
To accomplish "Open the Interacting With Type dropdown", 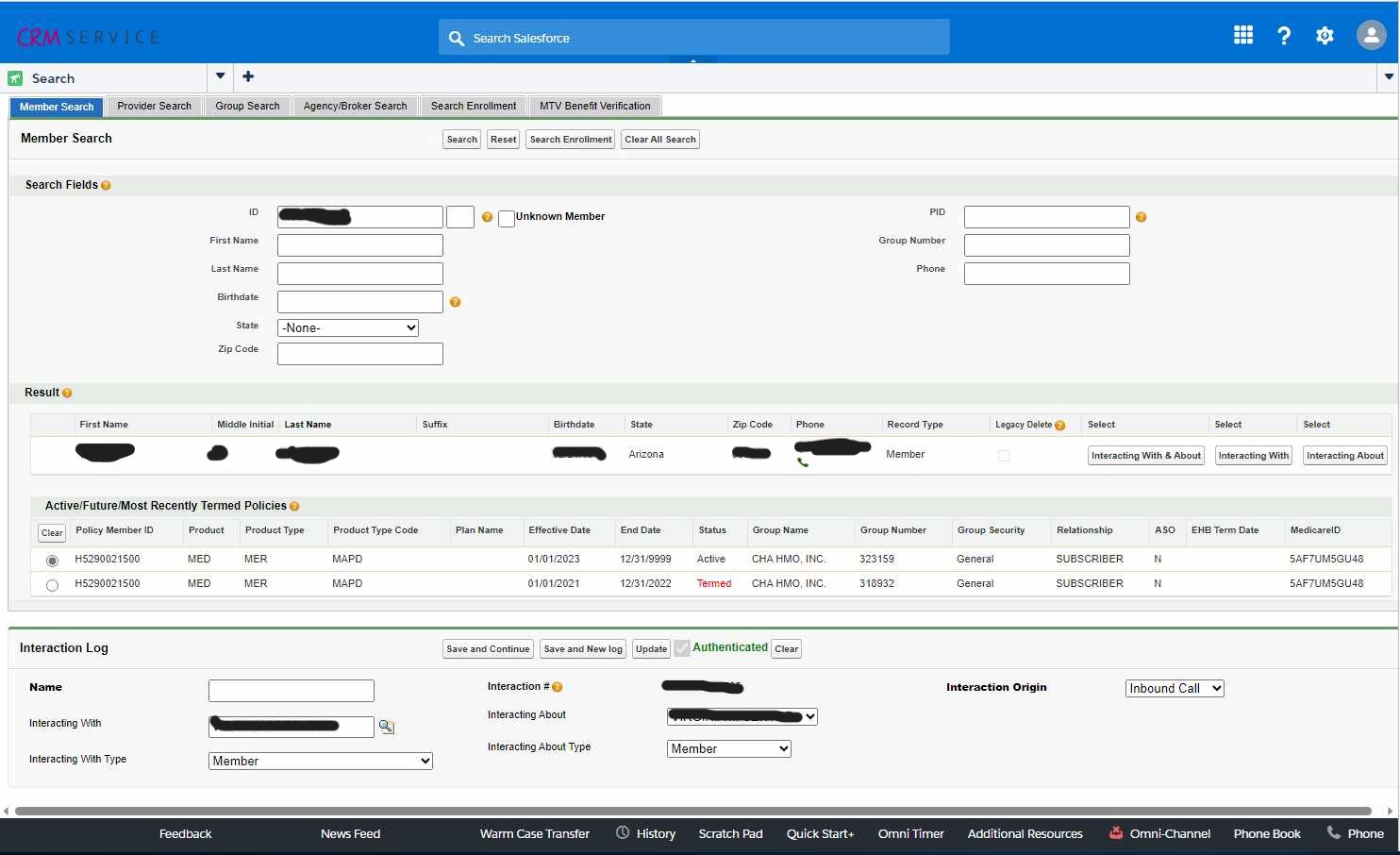I will (x=320, y=761).
